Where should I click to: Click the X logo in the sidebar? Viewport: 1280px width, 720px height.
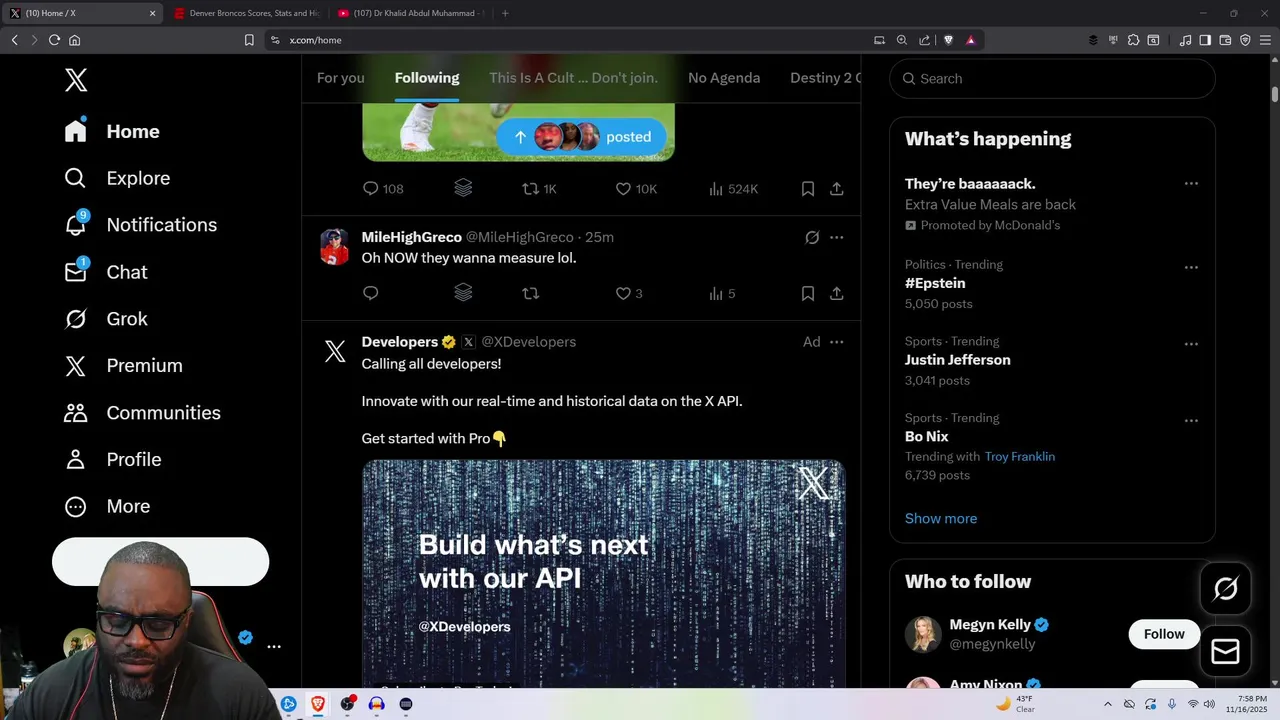(x=76, y=80)
